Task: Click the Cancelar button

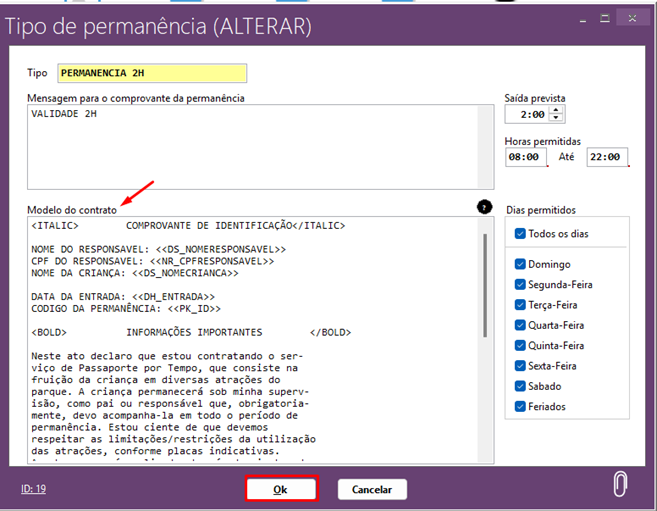Action: coord(372,489)
